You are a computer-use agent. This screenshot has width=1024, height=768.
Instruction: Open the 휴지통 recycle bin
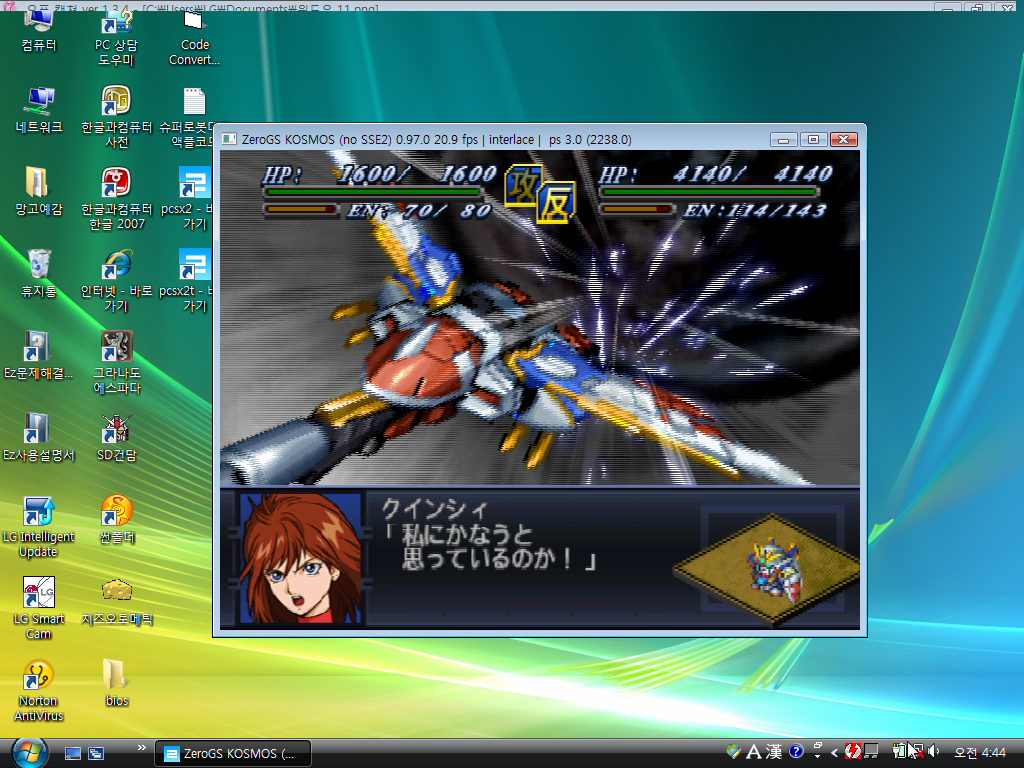pyautogui.click(x=39, y=274)
